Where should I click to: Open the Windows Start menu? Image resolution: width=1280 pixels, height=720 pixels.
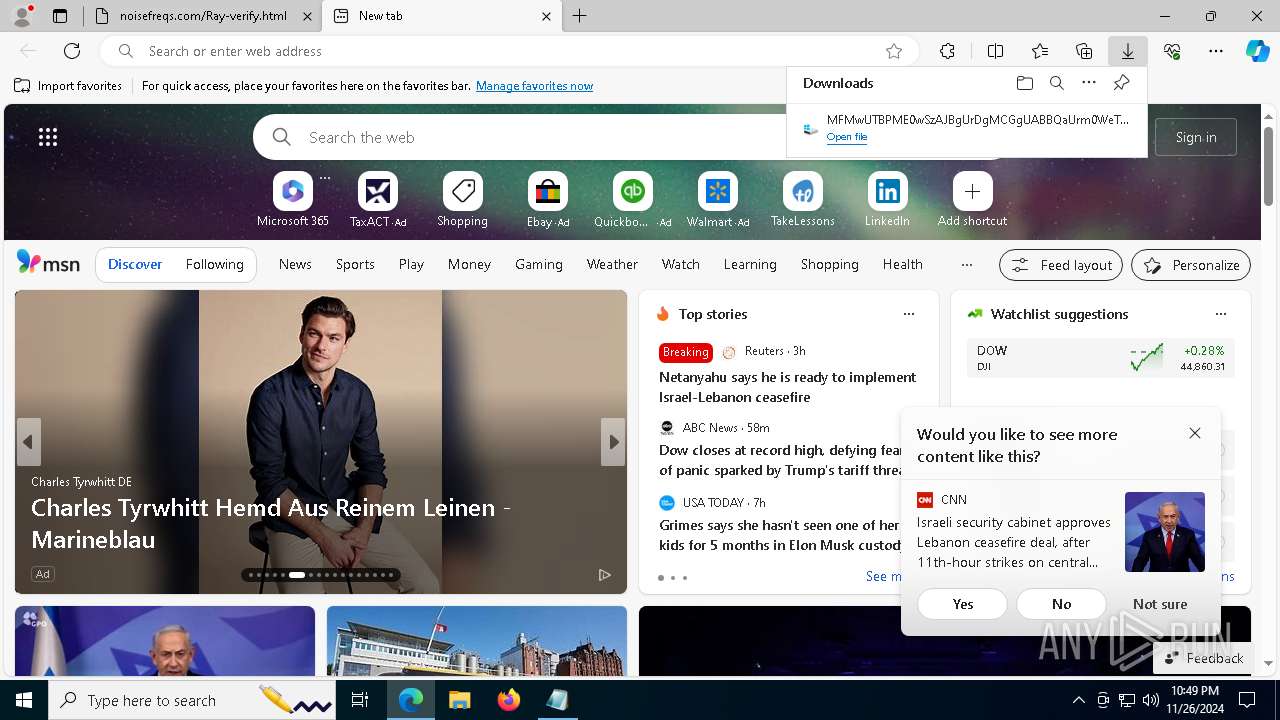point(24,700)
